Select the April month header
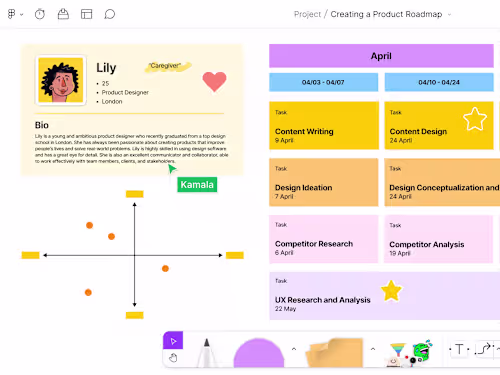This screenshot has height=375, width=500. (x=381, y=56)
